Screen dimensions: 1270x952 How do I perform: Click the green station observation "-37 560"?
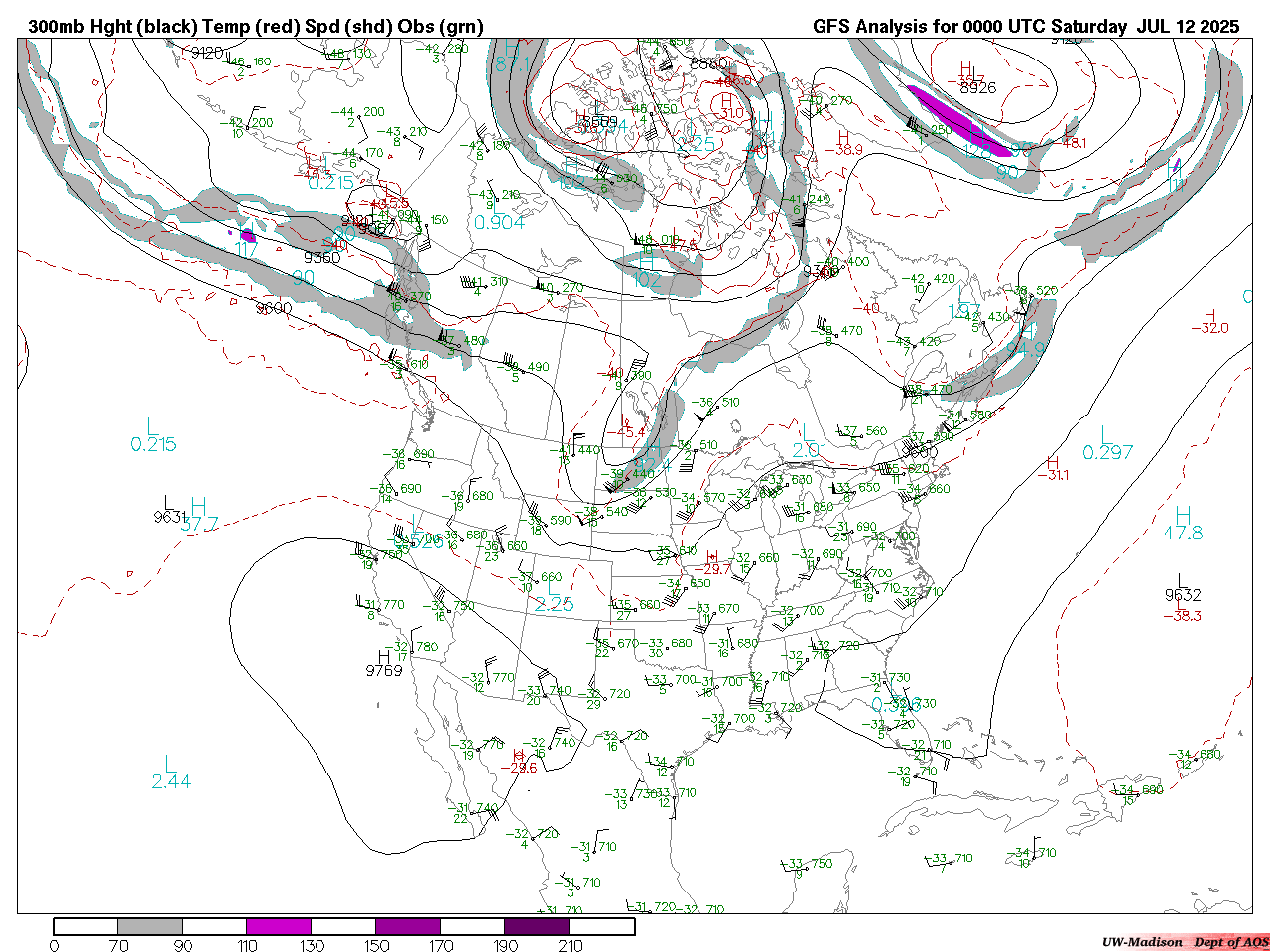click(861, 431)
